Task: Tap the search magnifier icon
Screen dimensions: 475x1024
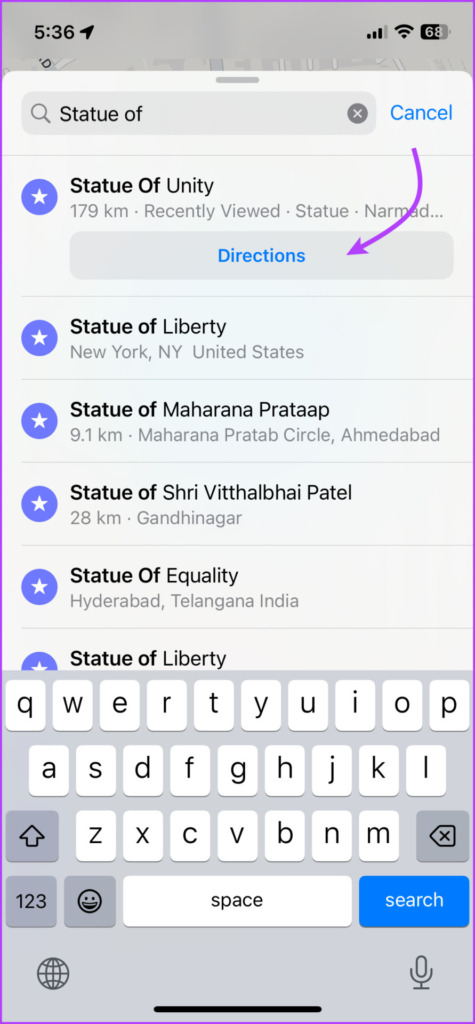Action: 41,114
